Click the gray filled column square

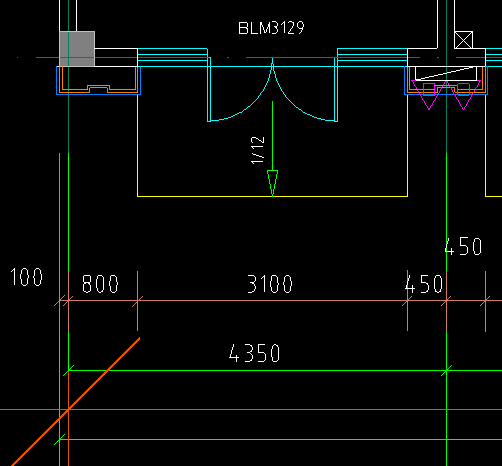77,49
